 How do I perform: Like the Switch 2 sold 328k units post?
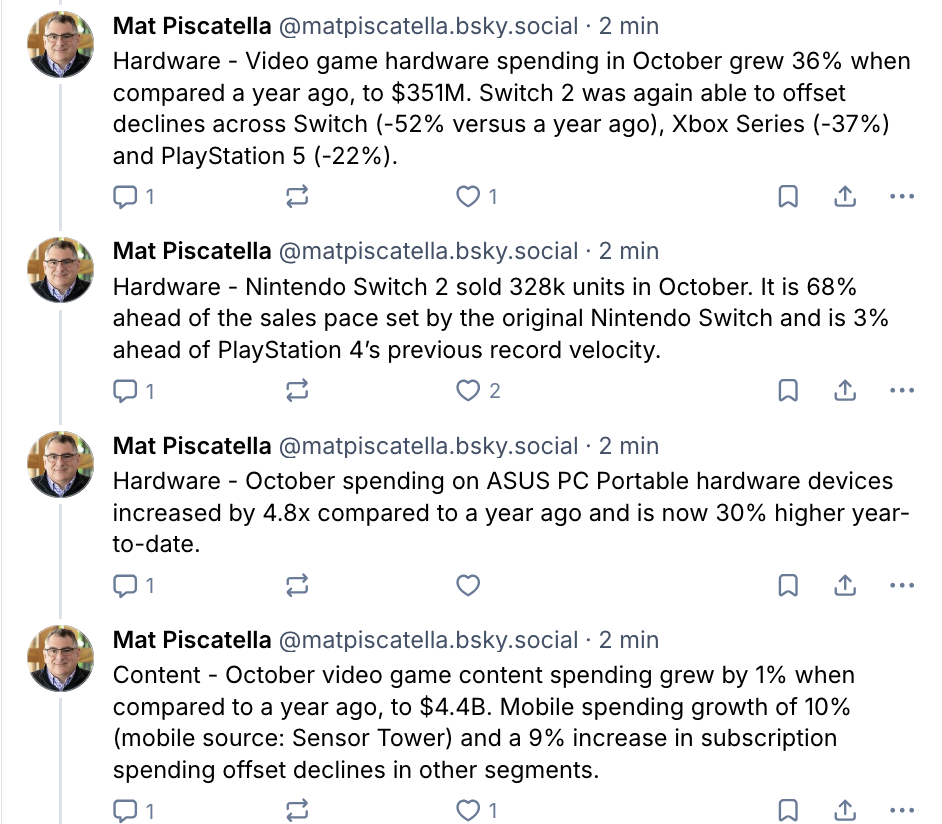tap(468, 391)
